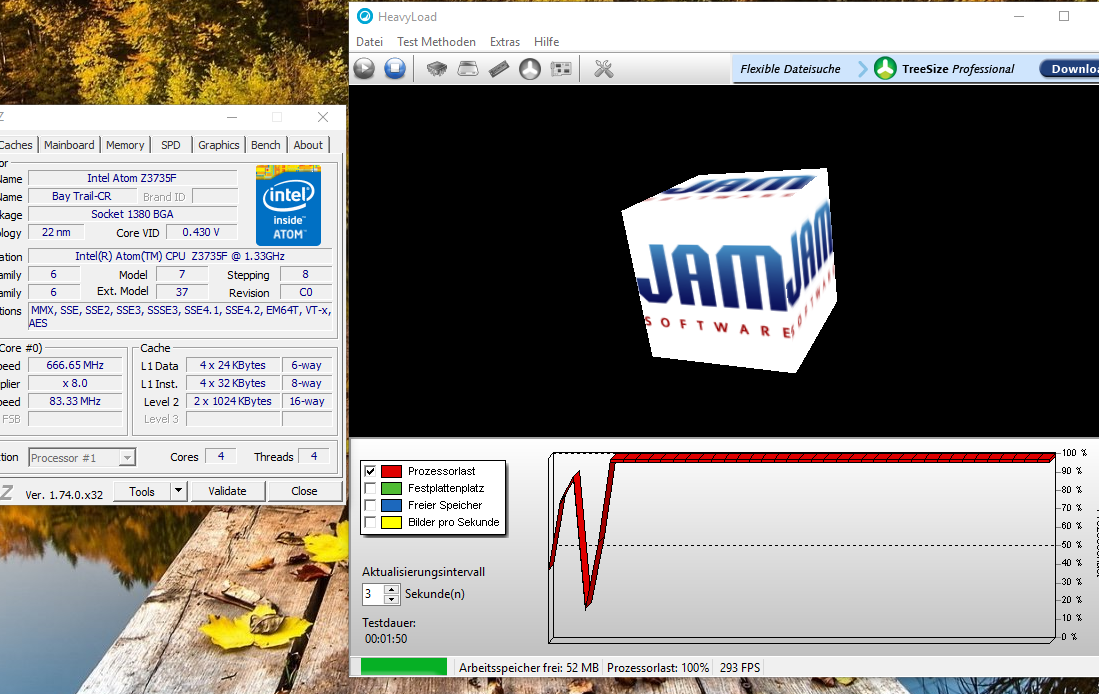Click the Download button in the banner
Screen dimensions: 1099x694
click(x=1070, y=69)
